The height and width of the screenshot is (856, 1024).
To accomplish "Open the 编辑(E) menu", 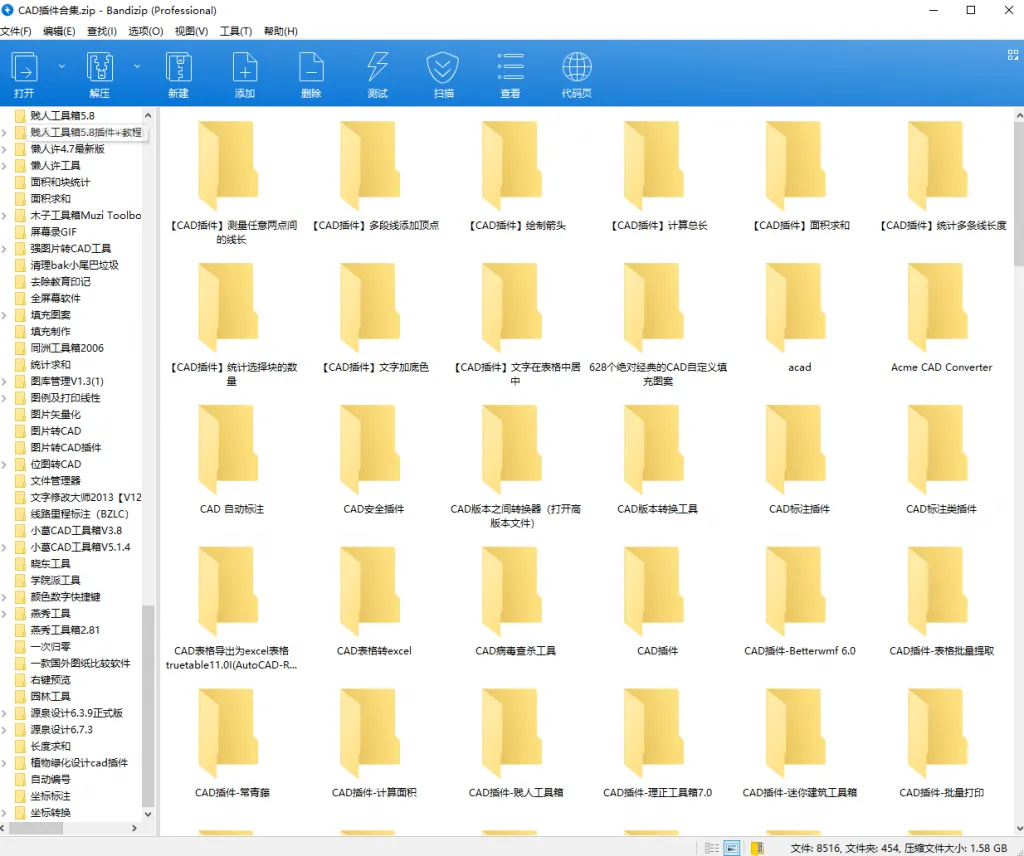I will coord(59,31).
